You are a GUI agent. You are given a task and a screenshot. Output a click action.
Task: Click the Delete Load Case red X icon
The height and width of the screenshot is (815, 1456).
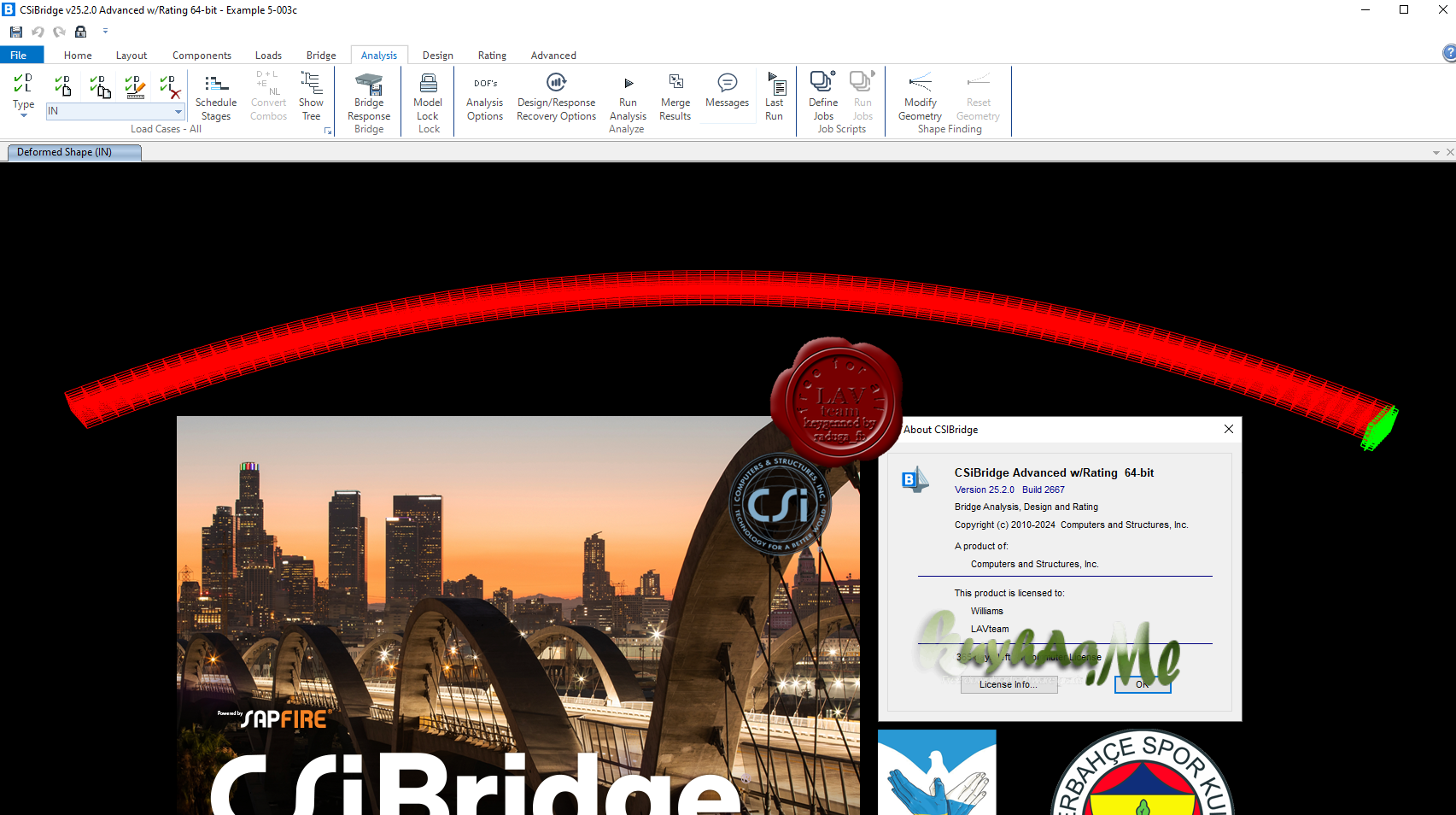170,85
